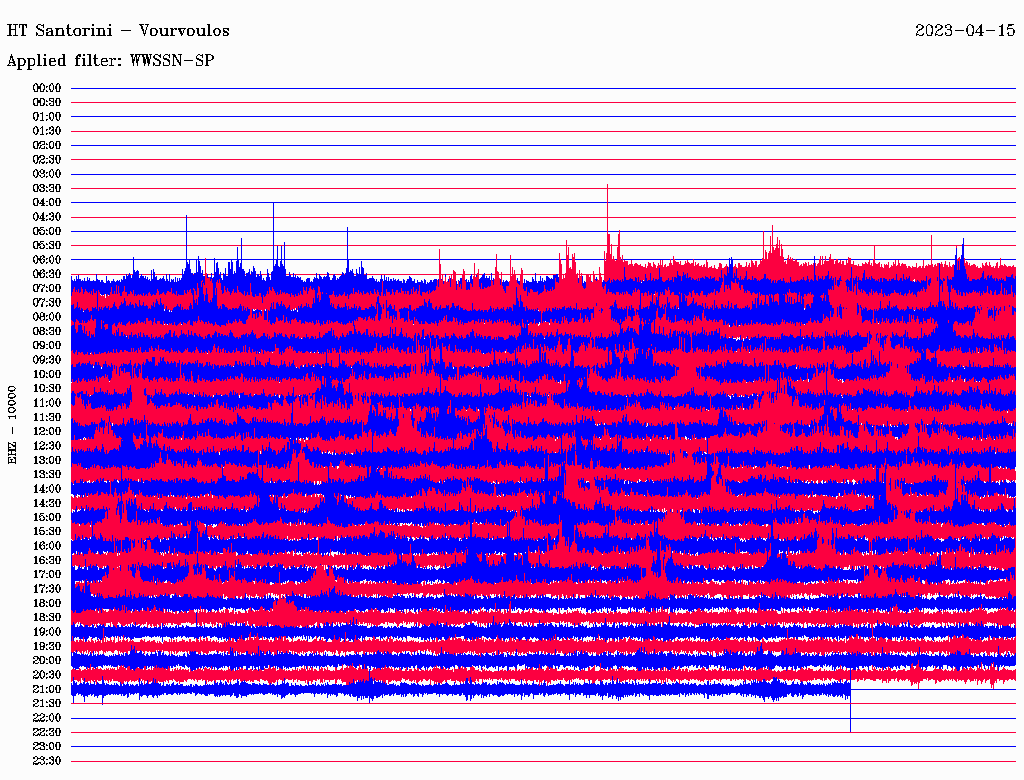Click the 18:00 time label
Image resolution: width=1024 pixels, height=780 pixels.
(47, 603)
